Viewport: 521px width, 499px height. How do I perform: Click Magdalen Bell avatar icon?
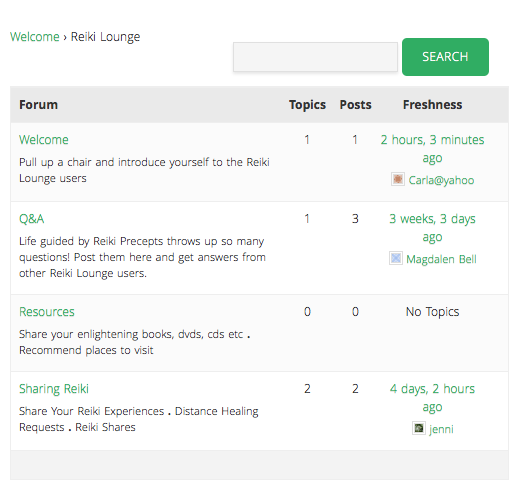click(x=396, y=258)
